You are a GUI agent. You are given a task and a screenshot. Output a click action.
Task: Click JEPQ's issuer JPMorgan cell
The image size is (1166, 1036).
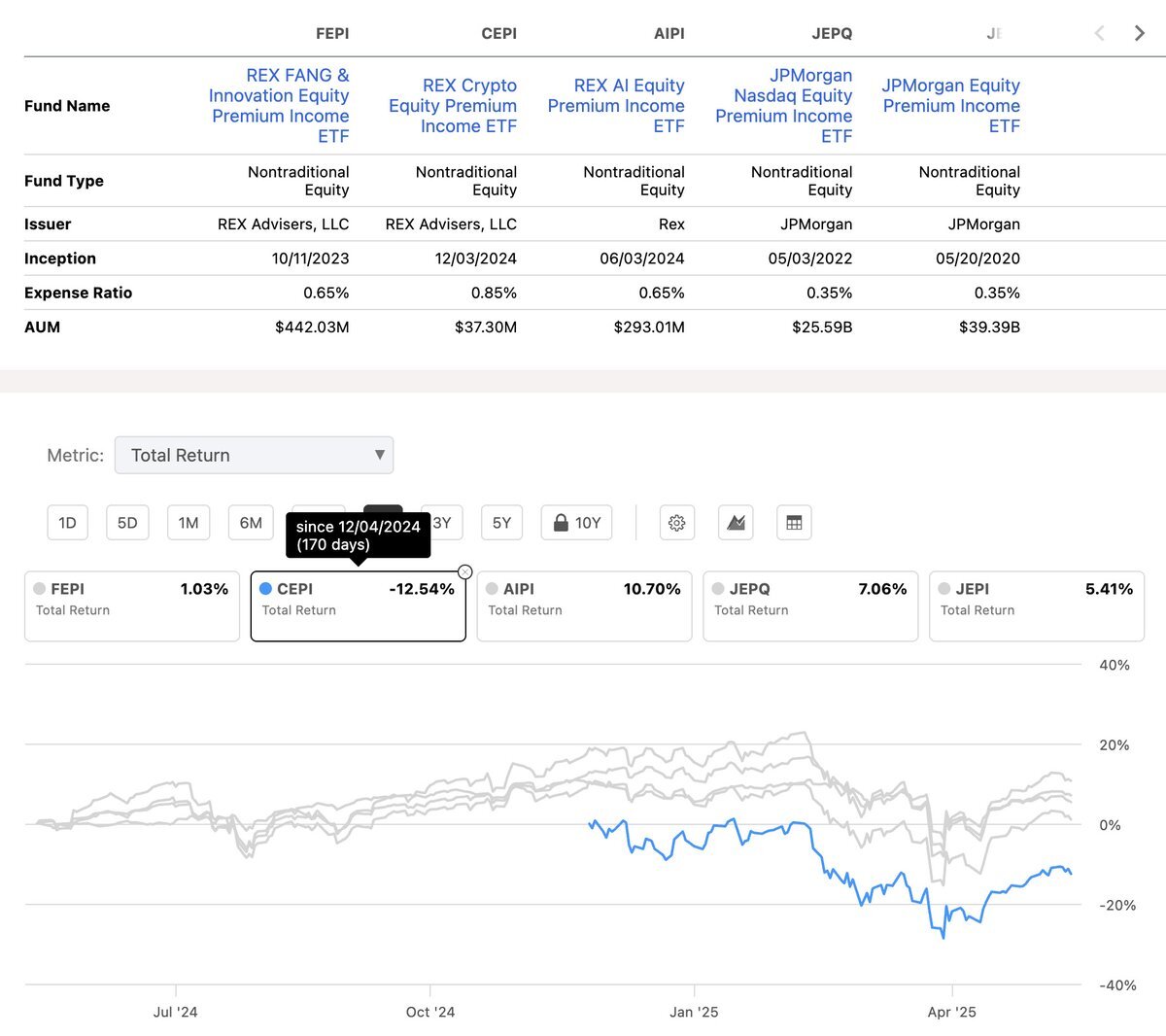(x=816, y=224)
